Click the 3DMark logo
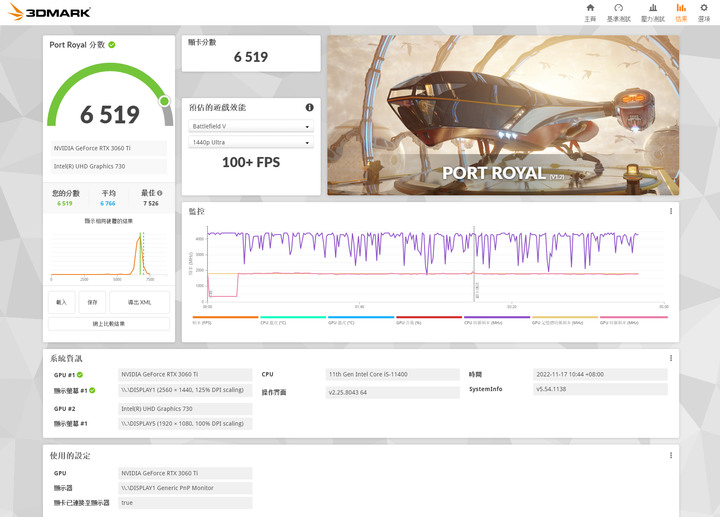Screen dimensions: 720x517 (x=48, y=12)
